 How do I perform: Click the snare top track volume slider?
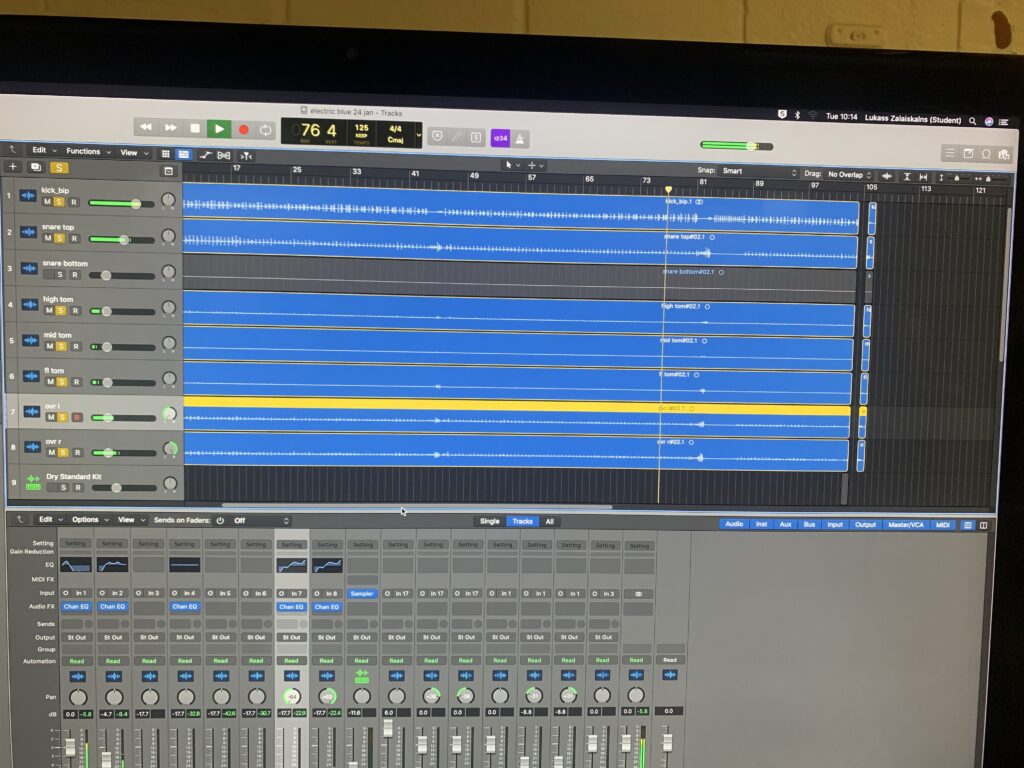click(x=122, y=240)
